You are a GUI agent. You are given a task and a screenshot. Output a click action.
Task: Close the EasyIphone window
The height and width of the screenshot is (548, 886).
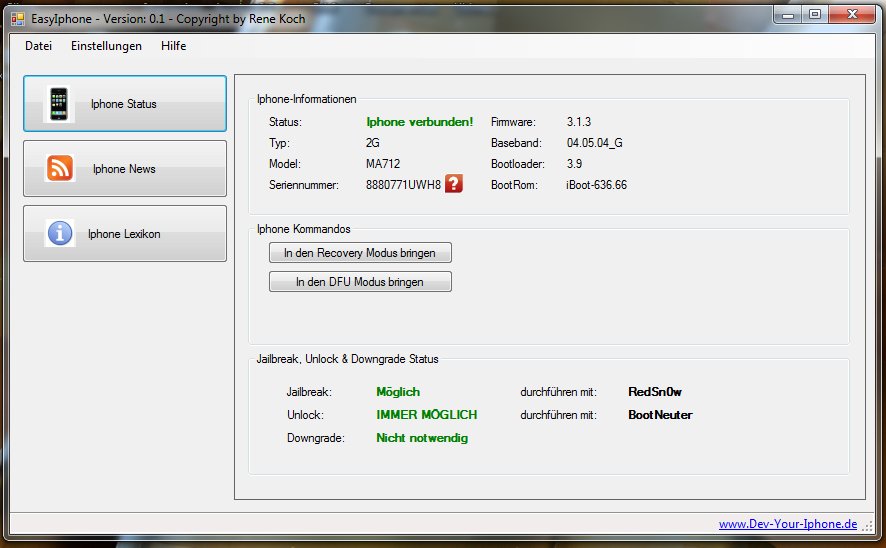coord(853,15)
